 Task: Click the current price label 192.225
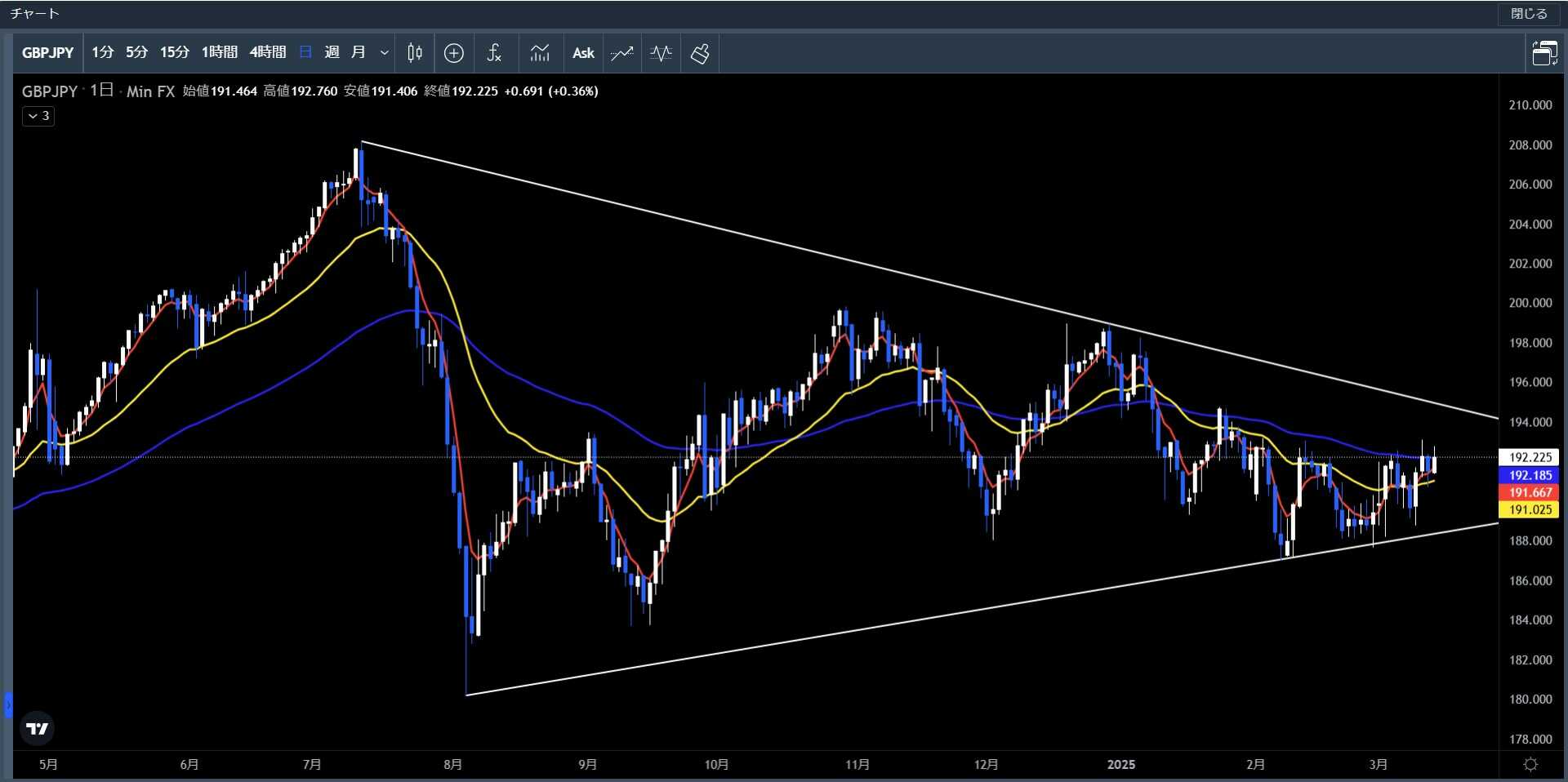click(1530, 457)
